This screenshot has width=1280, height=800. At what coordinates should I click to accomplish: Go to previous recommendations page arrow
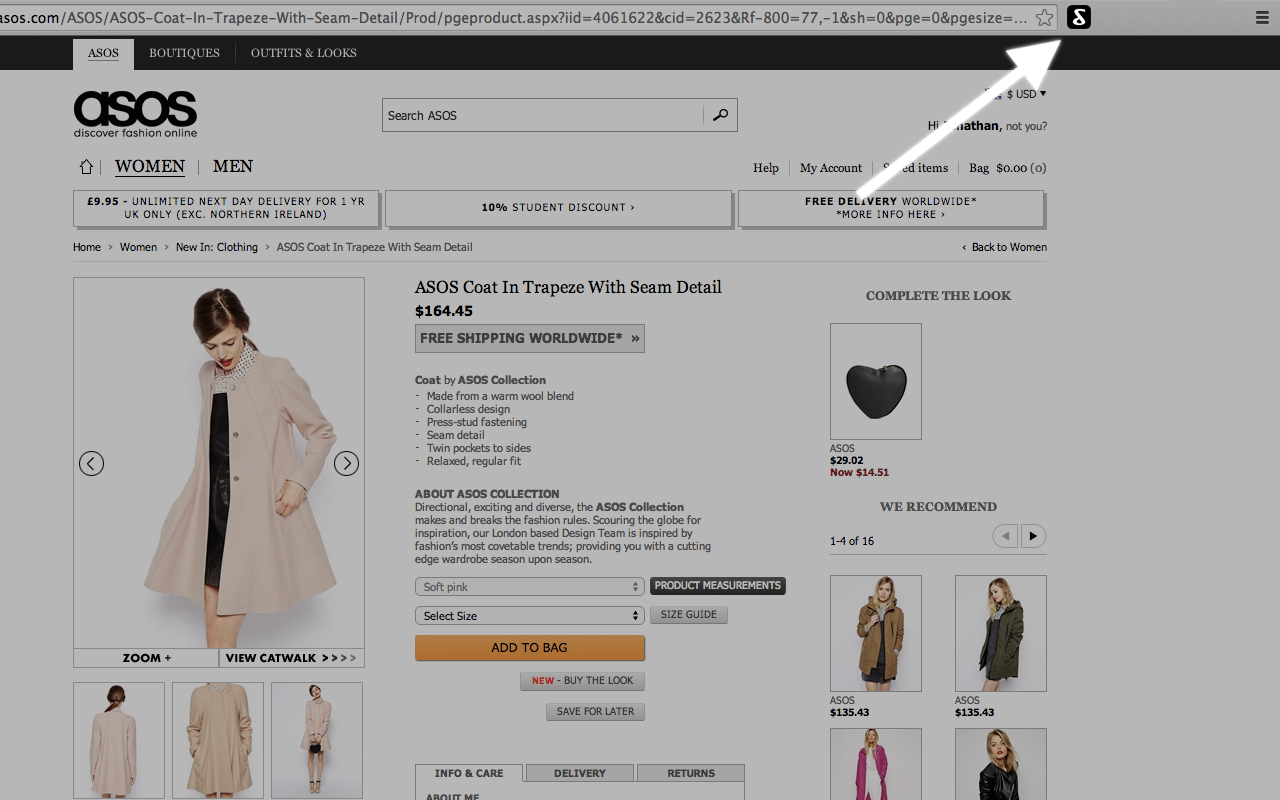(1005, 536)
